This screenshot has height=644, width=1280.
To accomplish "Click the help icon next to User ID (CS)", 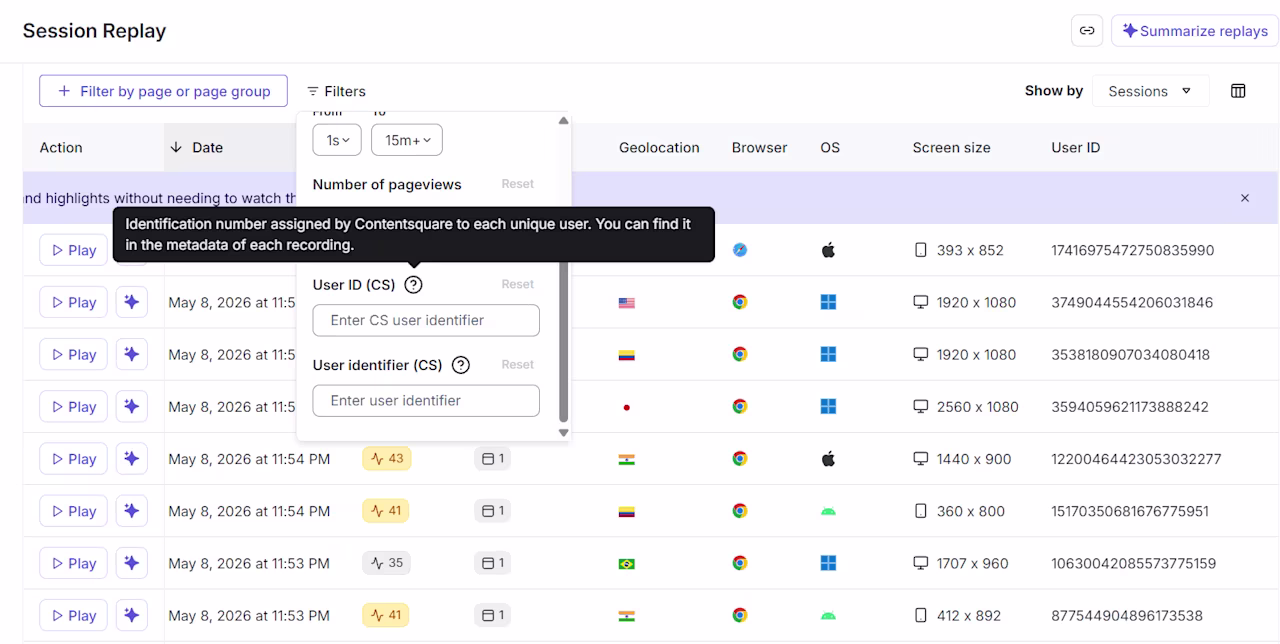I will 413,285.
